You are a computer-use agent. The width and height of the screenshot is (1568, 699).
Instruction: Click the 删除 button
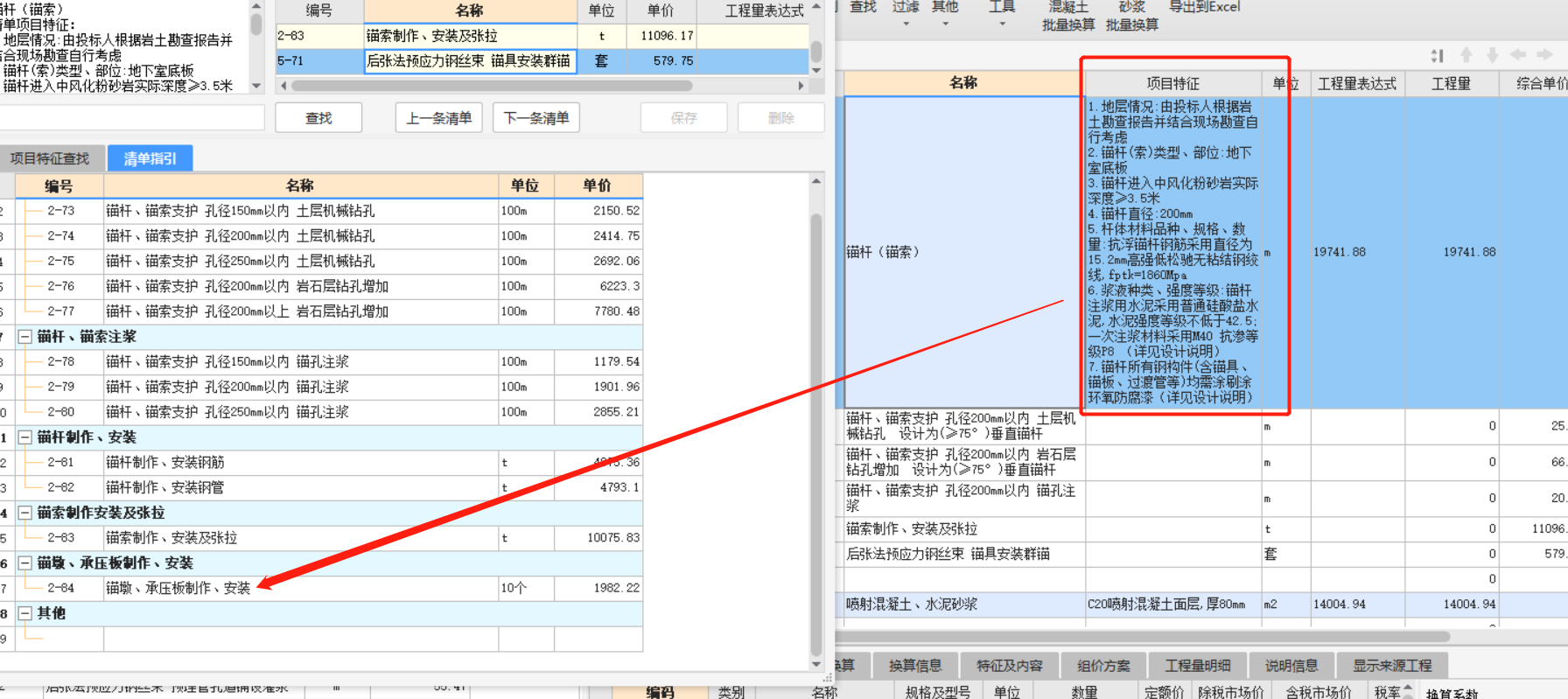781,118
